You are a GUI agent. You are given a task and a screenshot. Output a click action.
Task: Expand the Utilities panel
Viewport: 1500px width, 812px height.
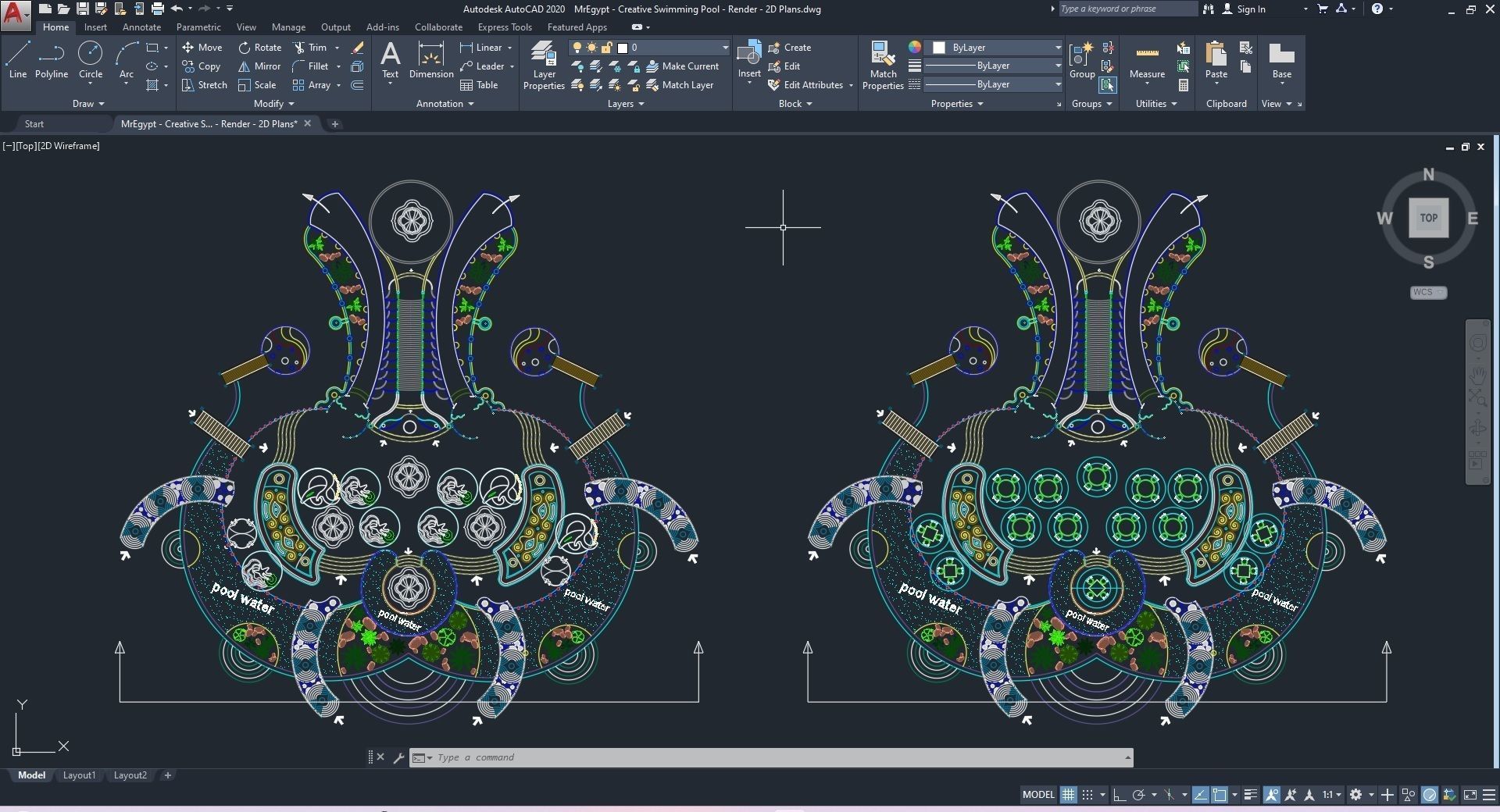(1155, 104)
